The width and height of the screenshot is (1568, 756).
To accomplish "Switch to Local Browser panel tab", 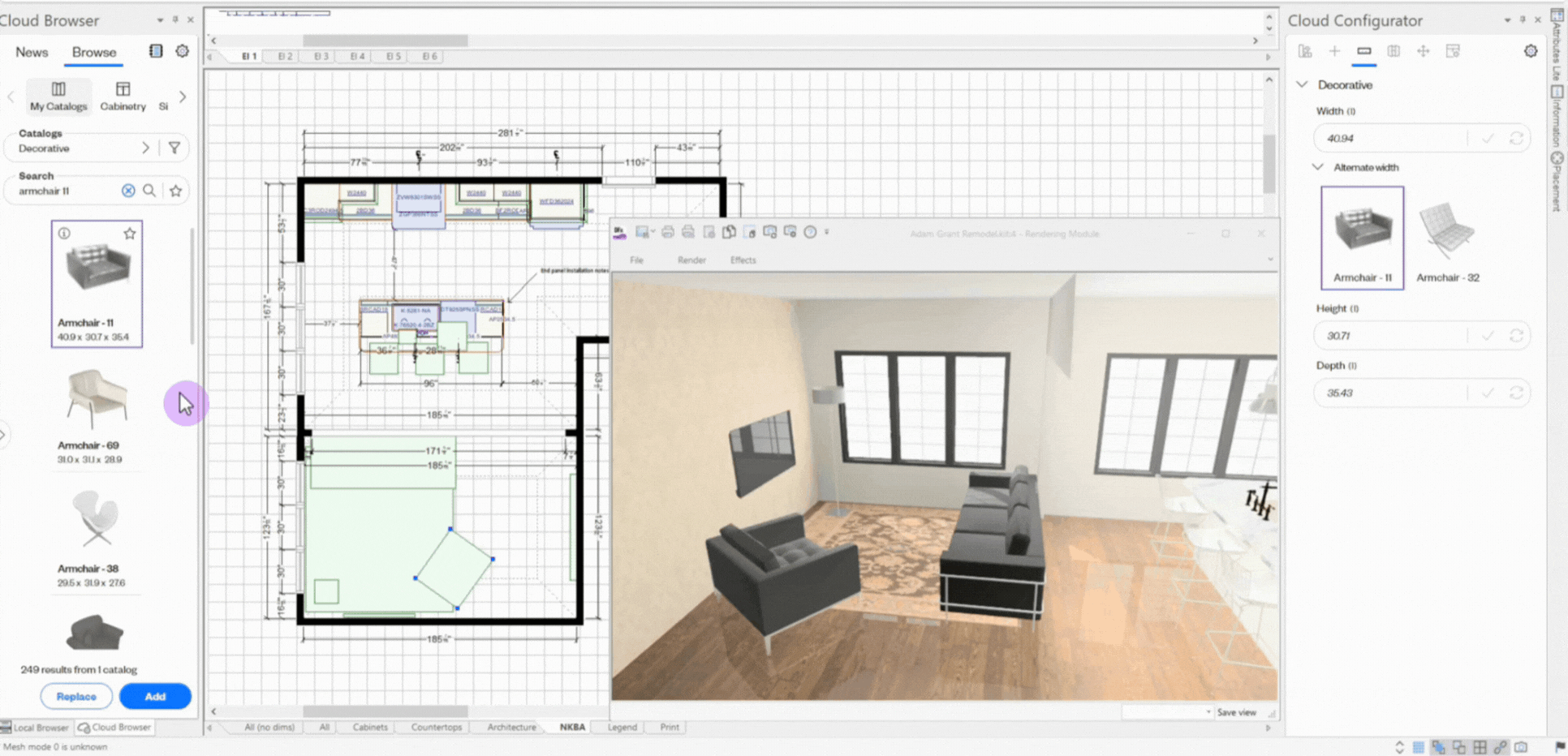I will 36,728.
